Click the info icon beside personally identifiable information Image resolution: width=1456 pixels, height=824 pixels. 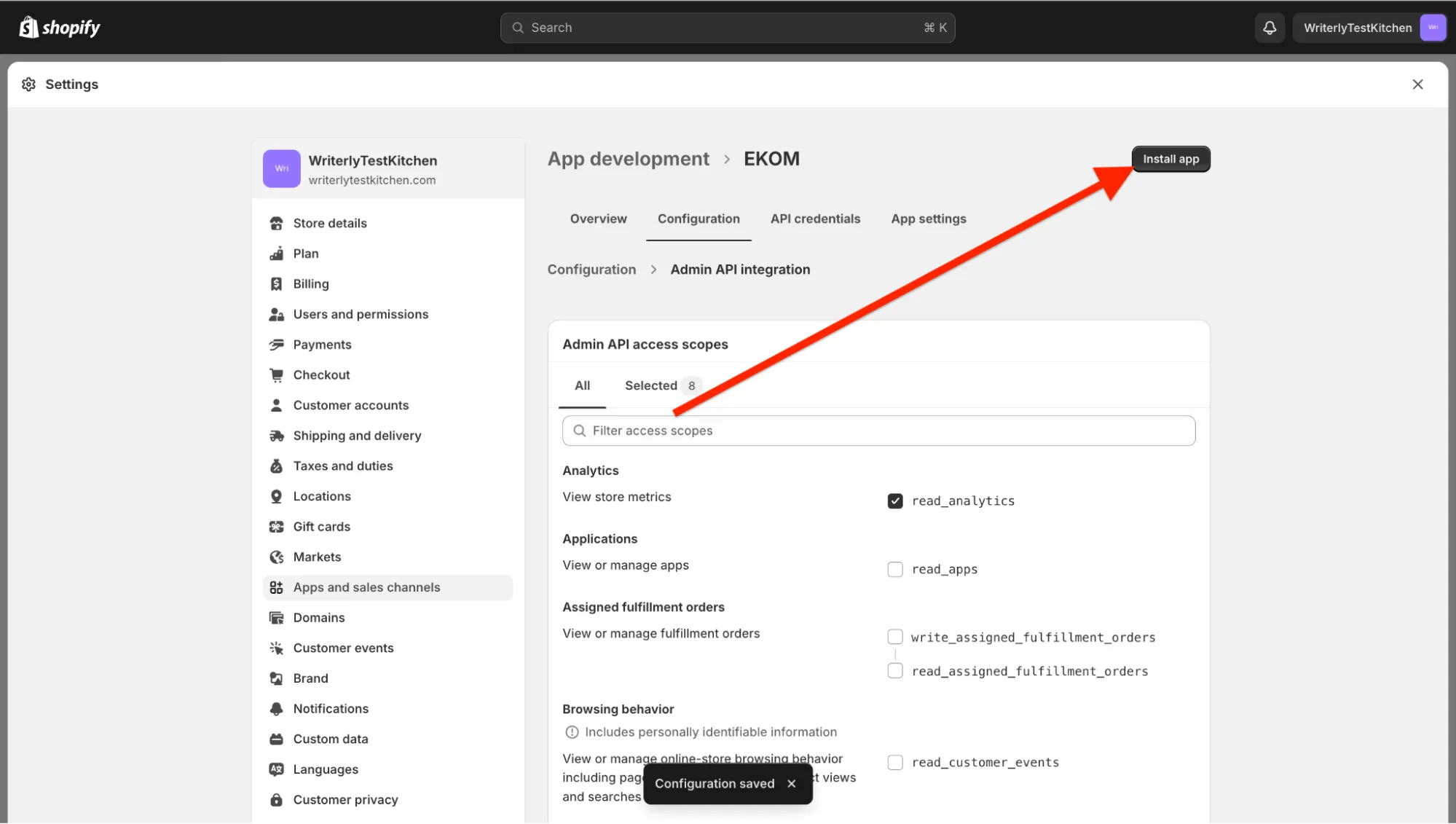(572, 732)
